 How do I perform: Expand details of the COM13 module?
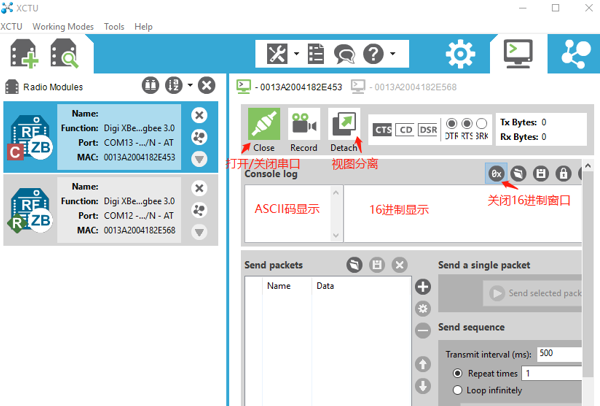coord(199,159)
